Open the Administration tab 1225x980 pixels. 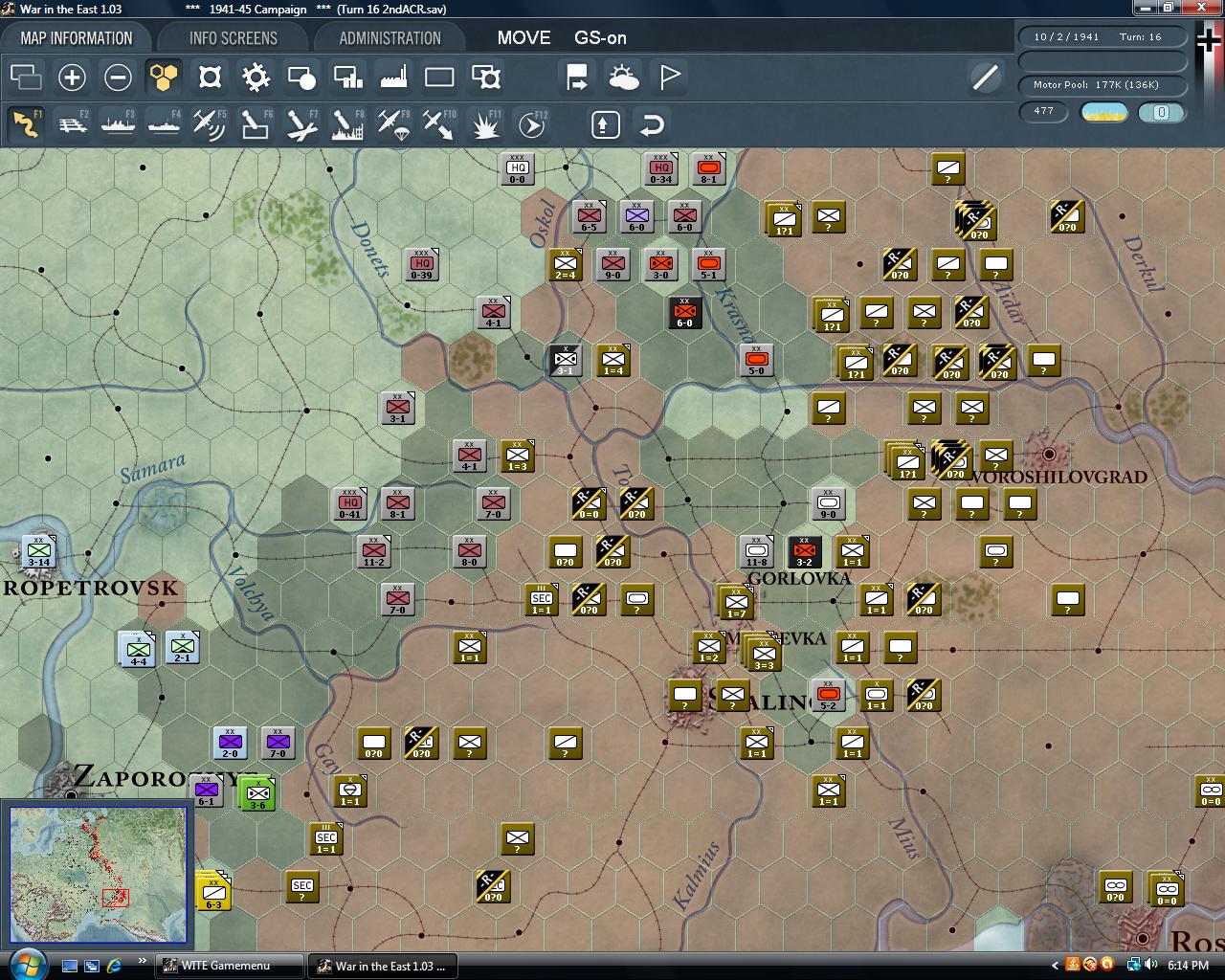point(390,38)
